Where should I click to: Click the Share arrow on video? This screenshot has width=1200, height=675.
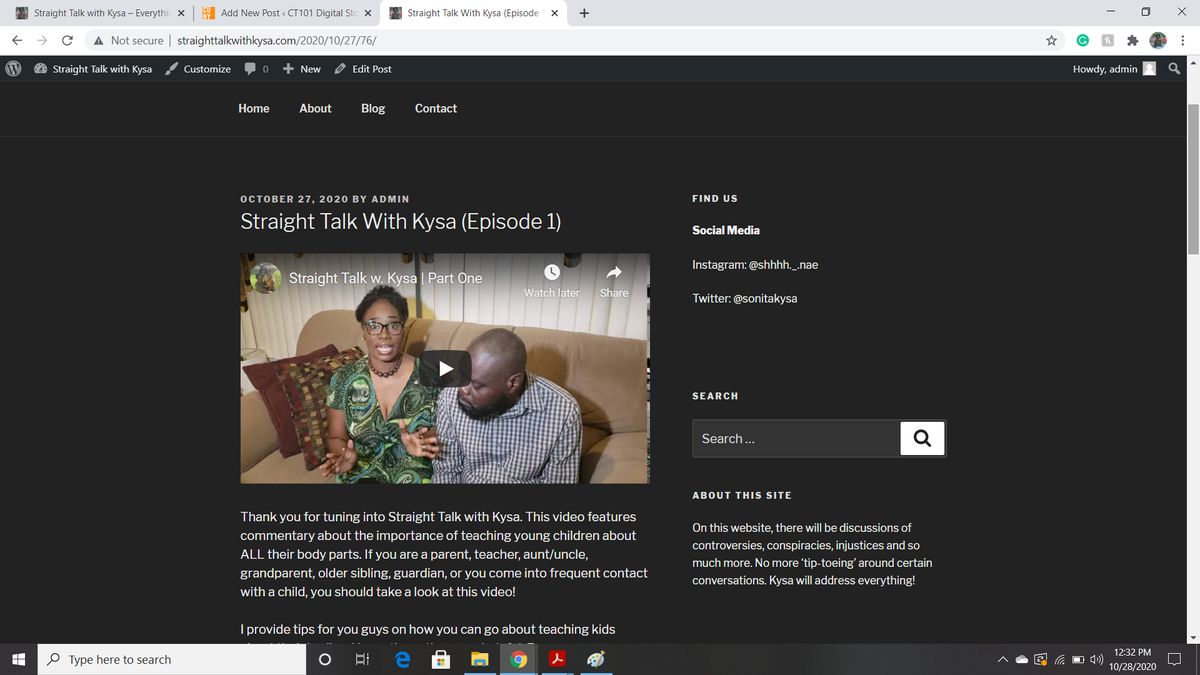coord(614,273)
